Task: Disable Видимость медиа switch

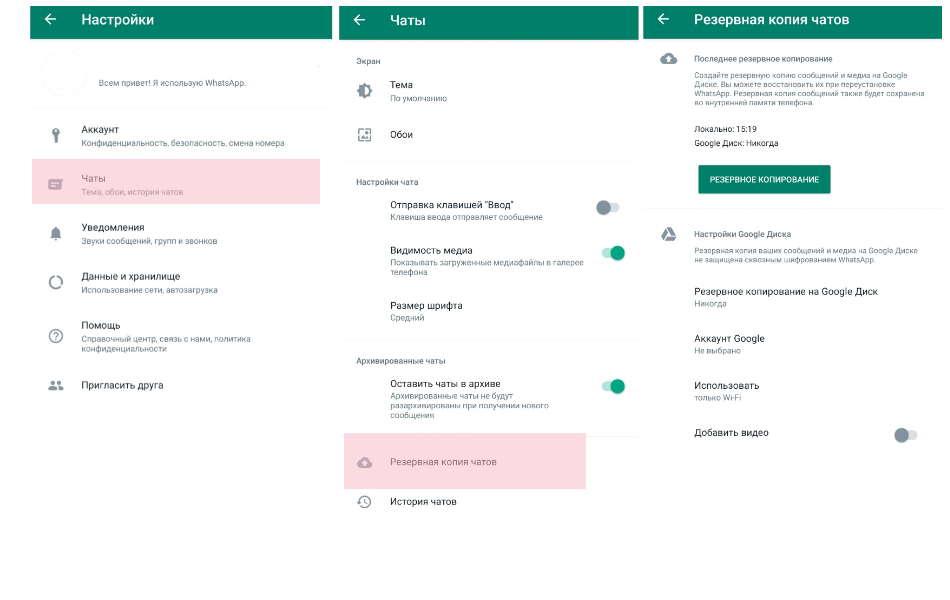Action: [613, 253]
